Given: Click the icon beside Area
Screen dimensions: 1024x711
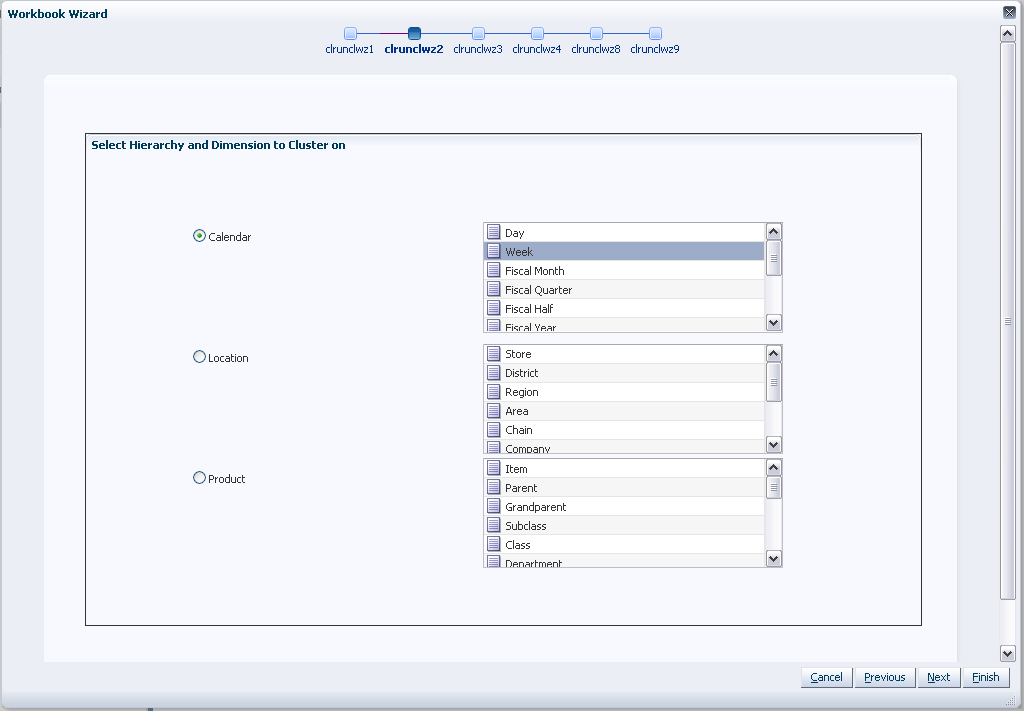Looking at the screenshot, I should click(x=494, y=411).
